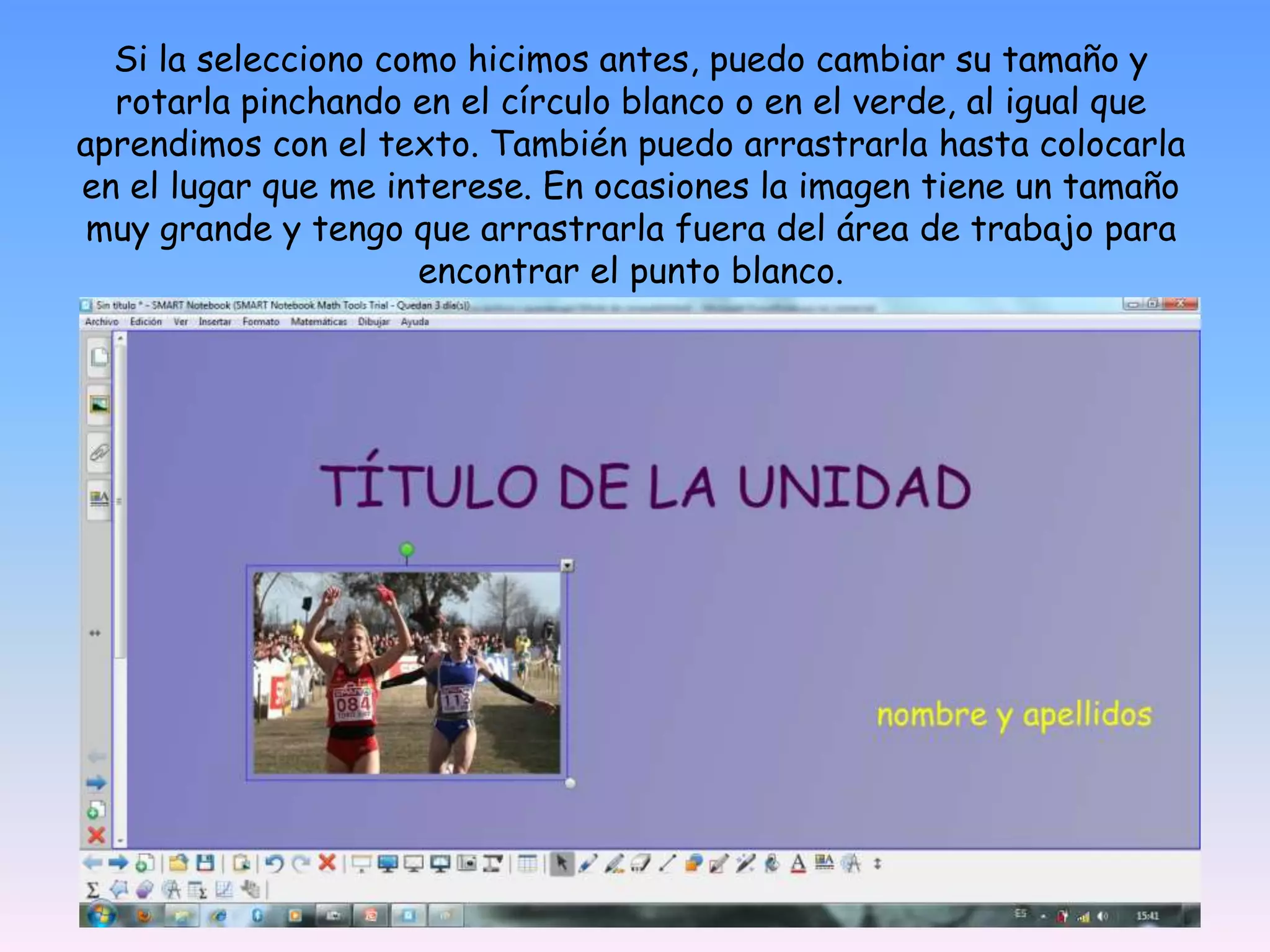Select the nombre y apellidos text

click(x=1014, y=716)
